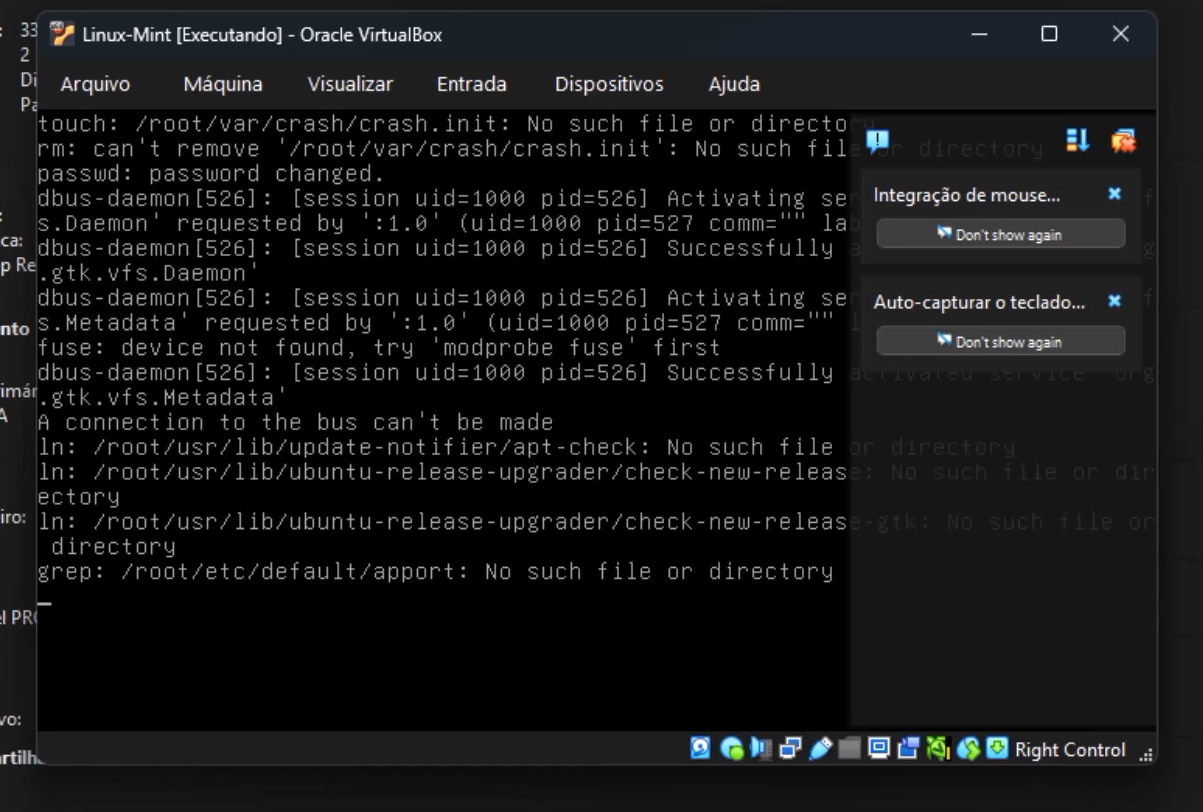The width and height of the screenshot is (1203, 812).
Task: Click the window resize grip in status bar
Action: (1146, 756)
